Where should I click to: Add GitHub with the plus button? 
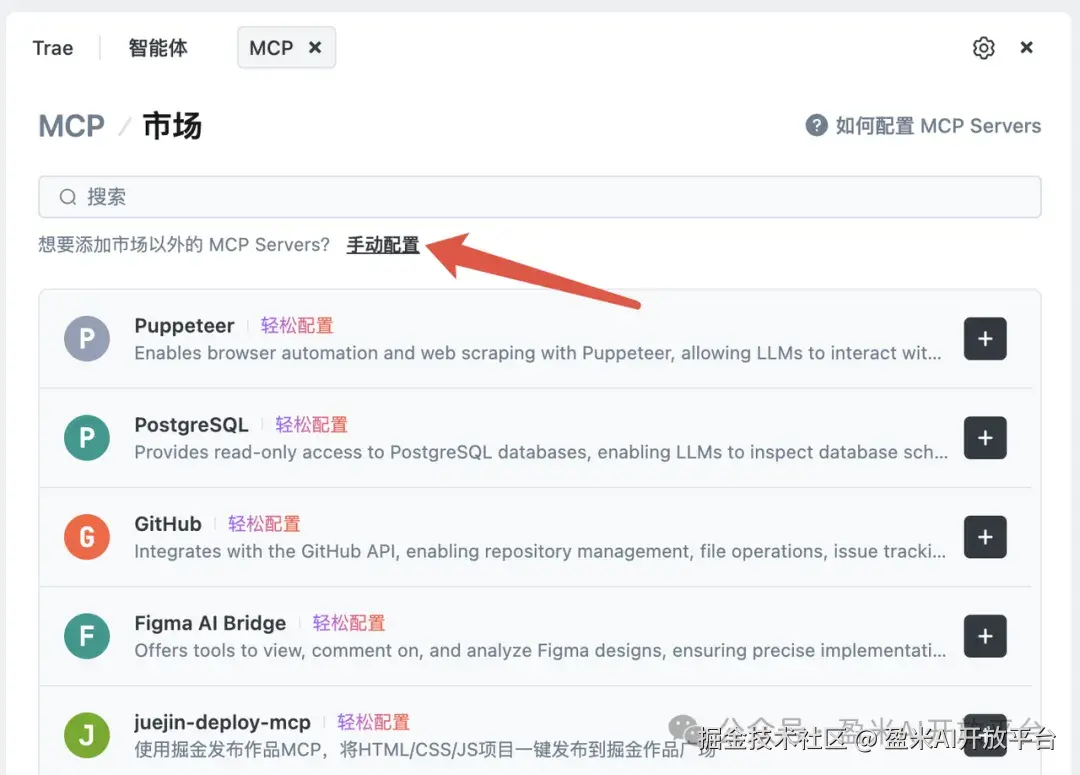tap(985, 537)
